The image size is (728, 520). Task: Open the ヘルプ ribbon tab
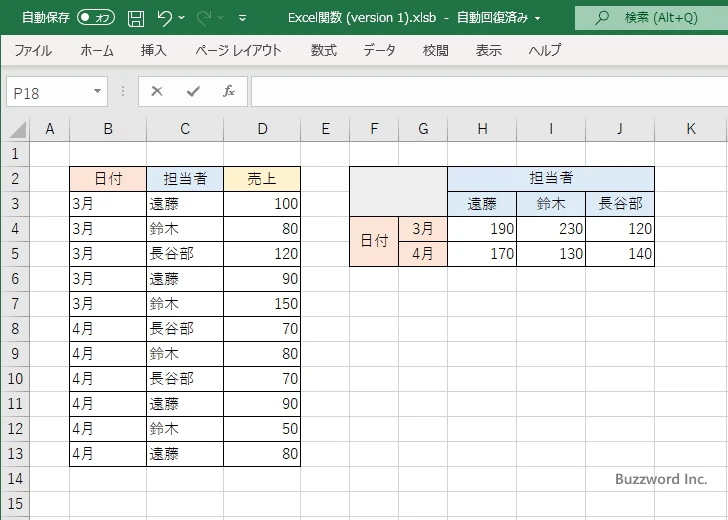[x=545, y=50]
